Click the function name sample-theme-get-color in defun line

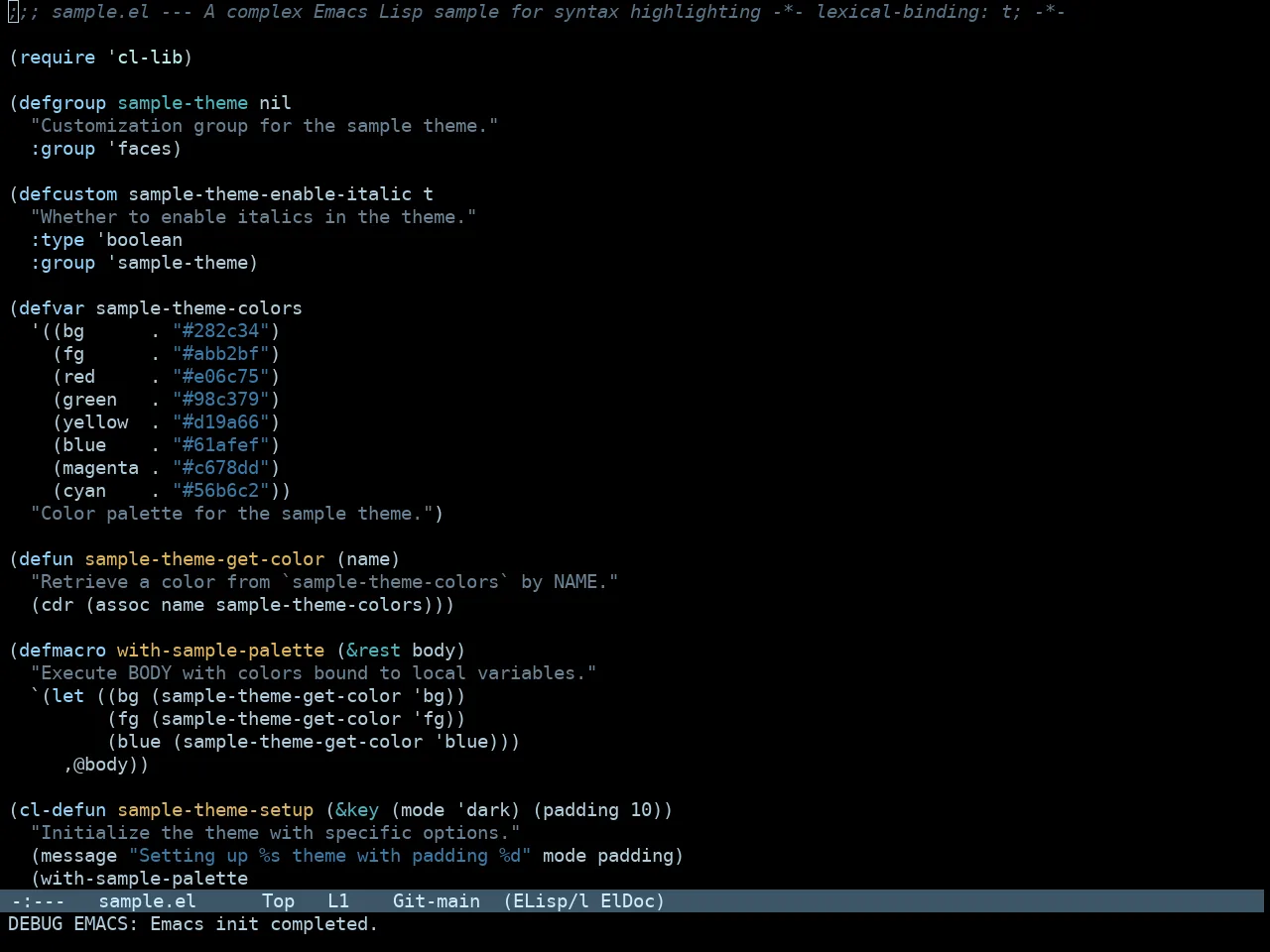pos(204,558)
